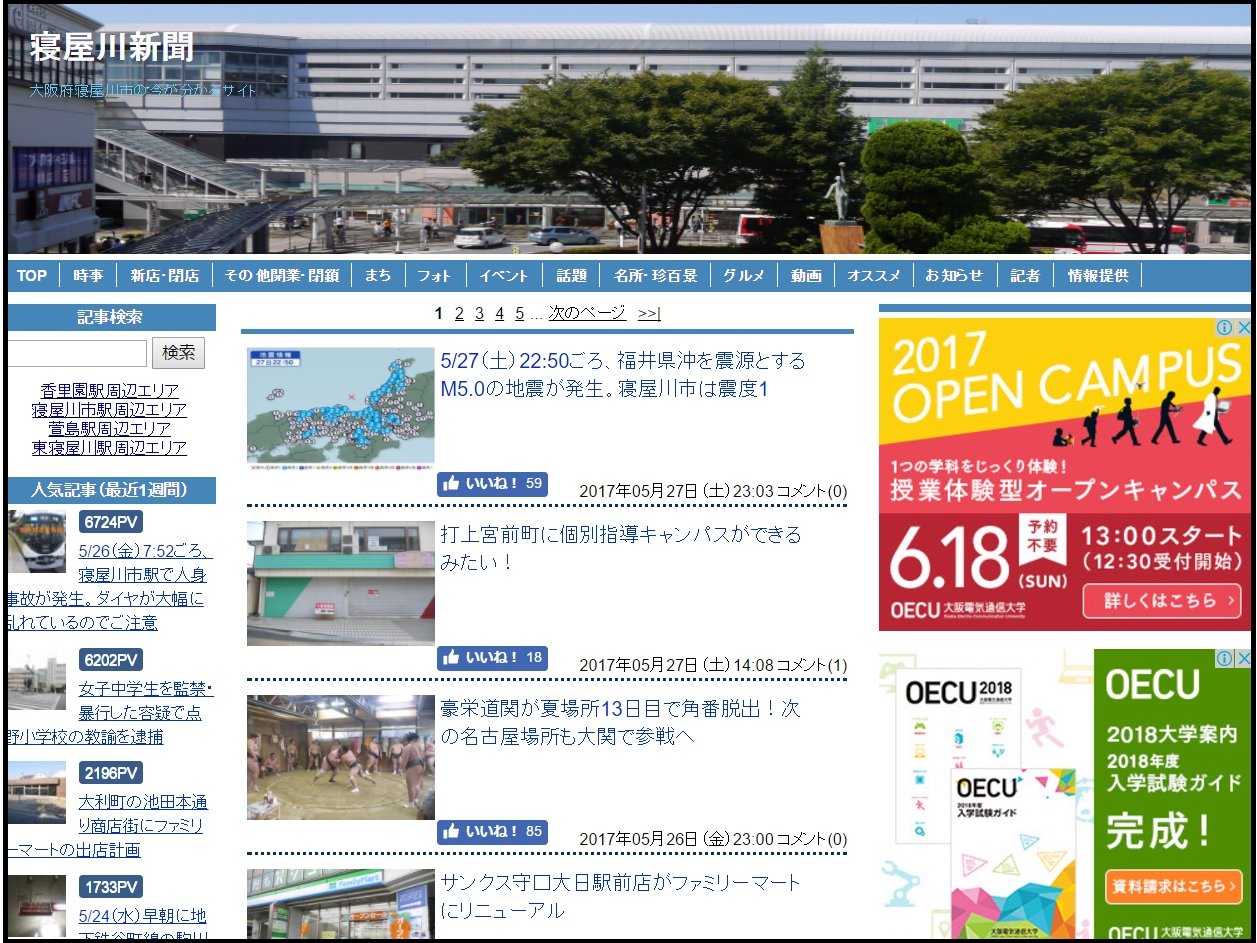The image size is (1257, 943).
Task: Click the 寝屋川新聞 site title
Action: click(x=112, y=46)
